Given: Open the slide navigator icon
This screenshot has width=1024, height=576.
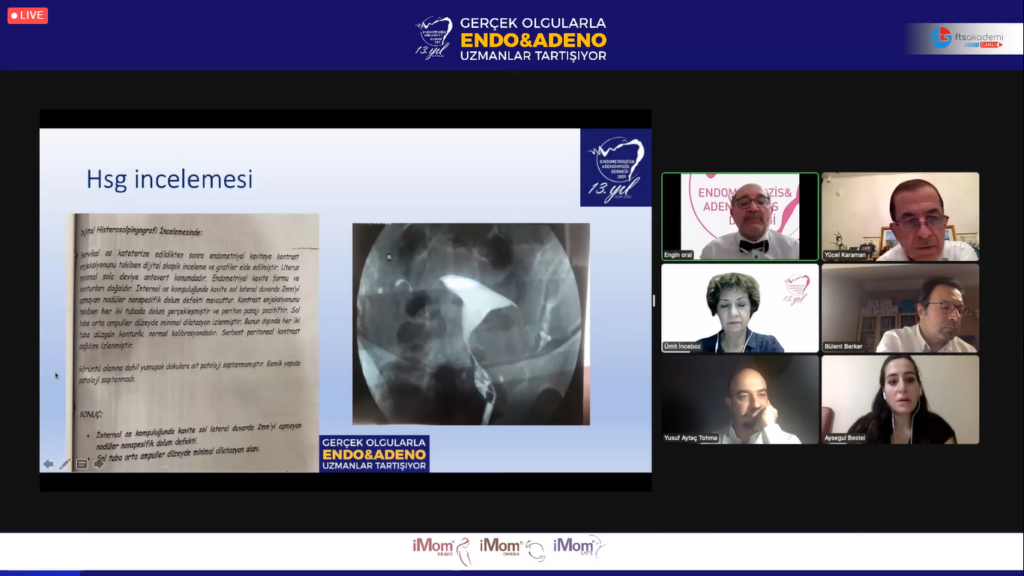Looking at the screenshot, I should [x=81, y=464].
